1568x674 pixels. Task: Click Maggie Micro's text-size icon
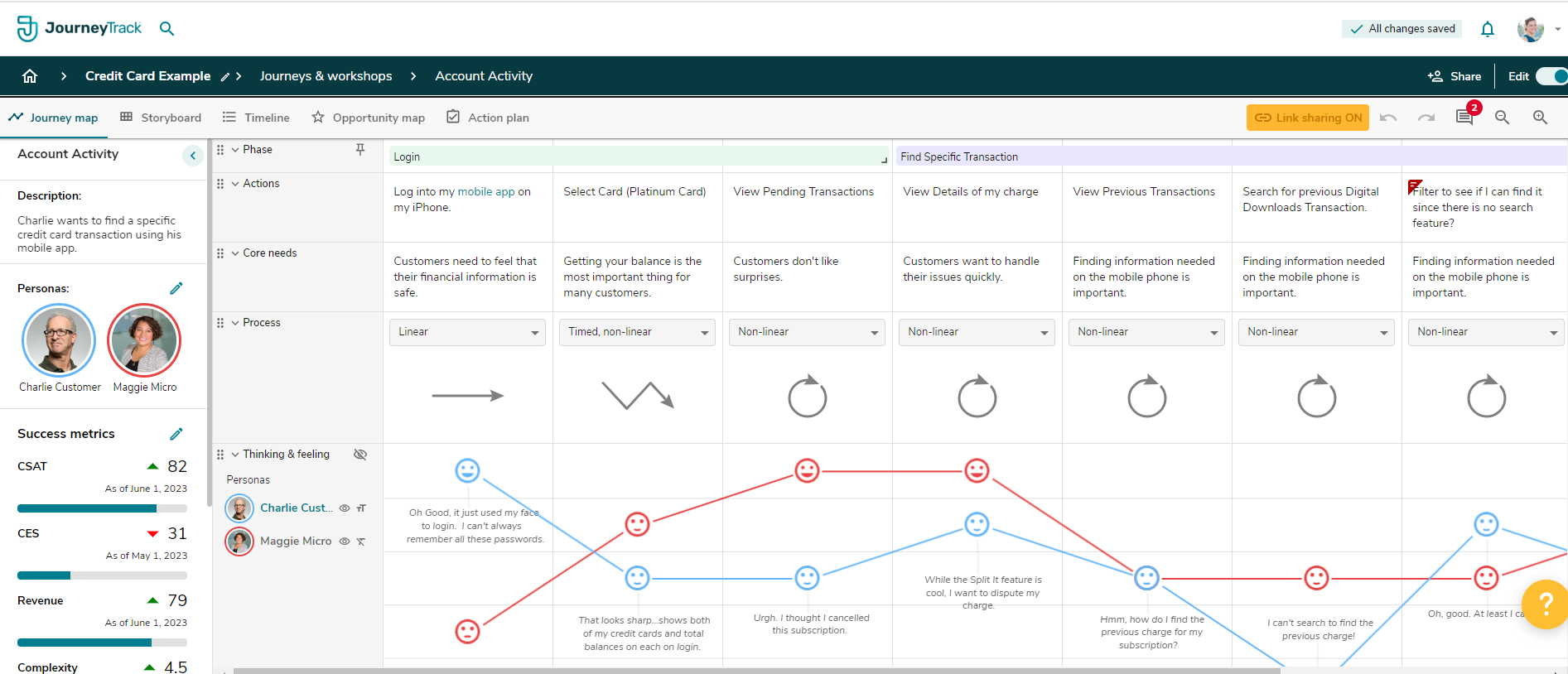(x=361, y=542)
